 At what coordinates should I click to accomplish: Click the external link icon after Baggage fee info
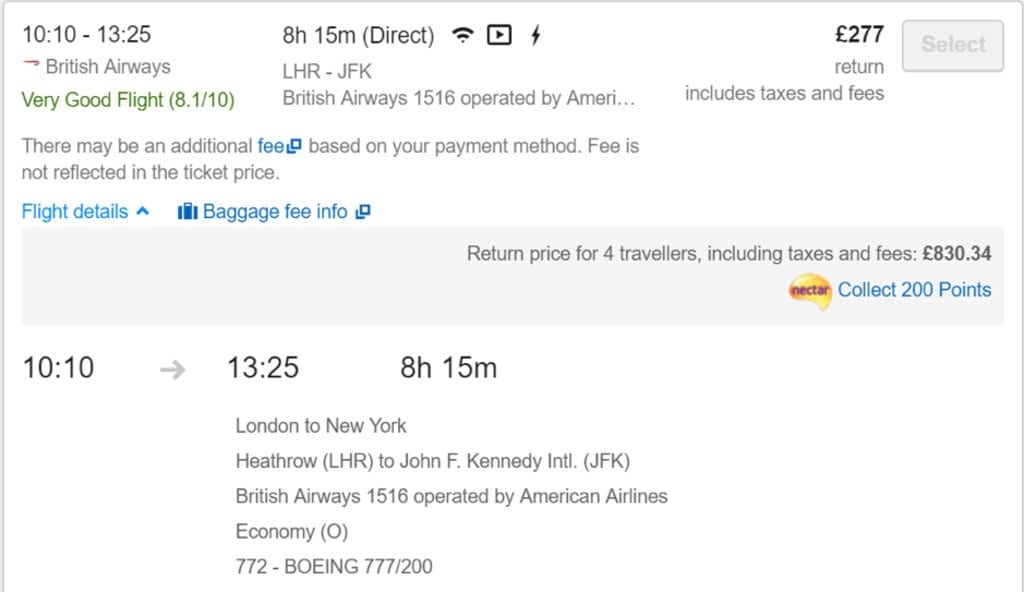(x=362, y=212)
